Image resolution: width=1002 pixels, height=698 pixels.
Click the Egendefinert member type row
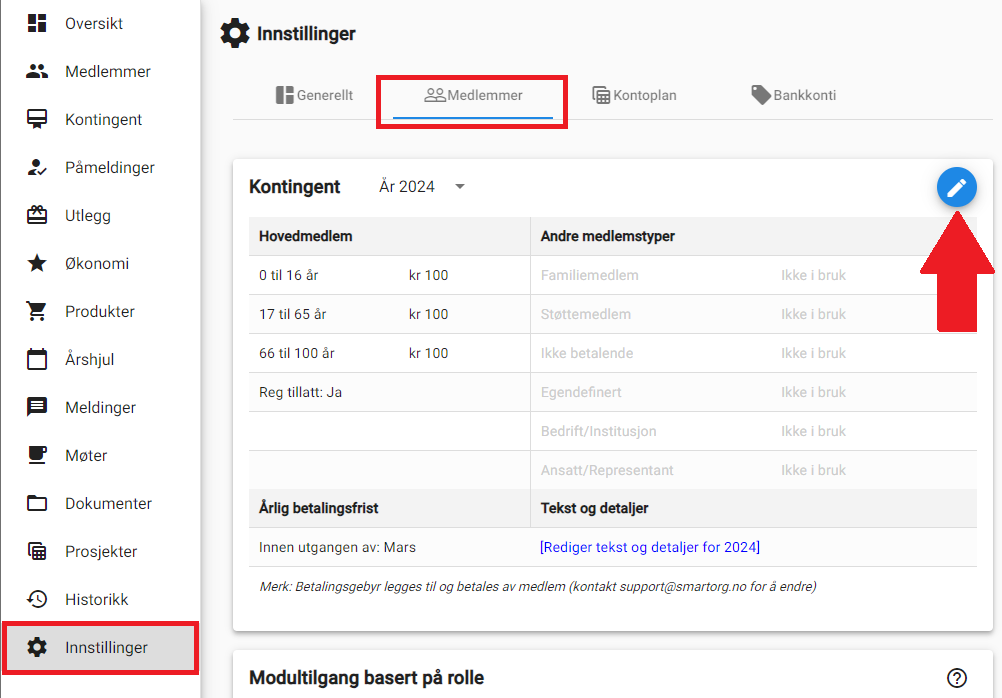[753, 392]
